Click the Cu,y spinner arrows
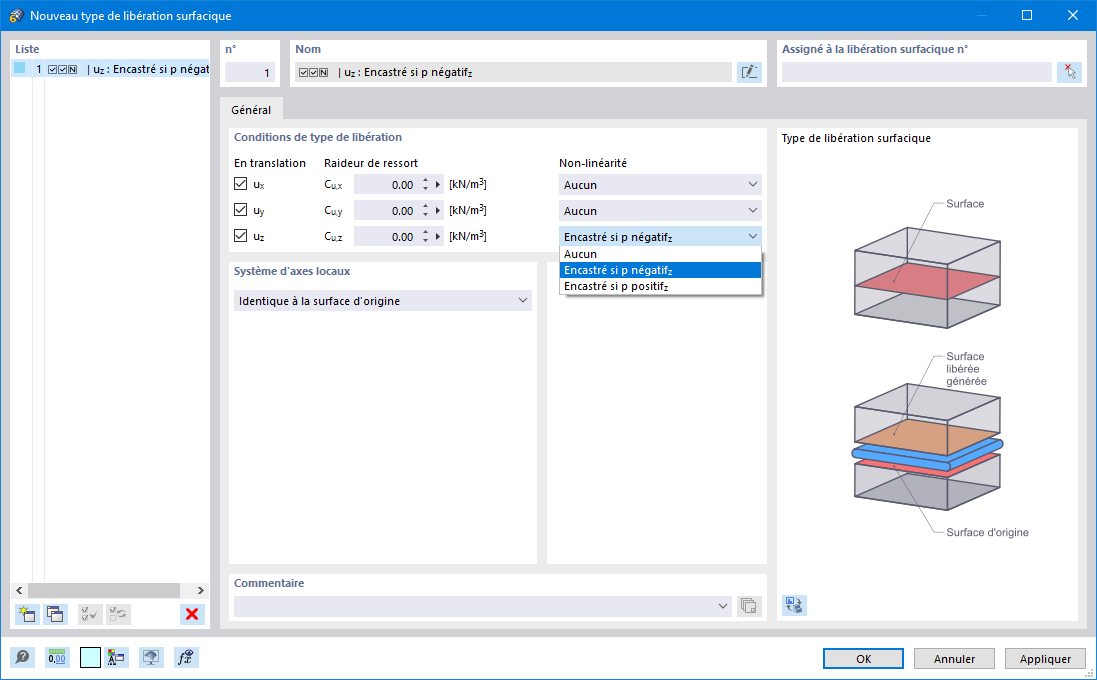The width and height of the screenshot is (1097, 680). (x=425, y=211)
